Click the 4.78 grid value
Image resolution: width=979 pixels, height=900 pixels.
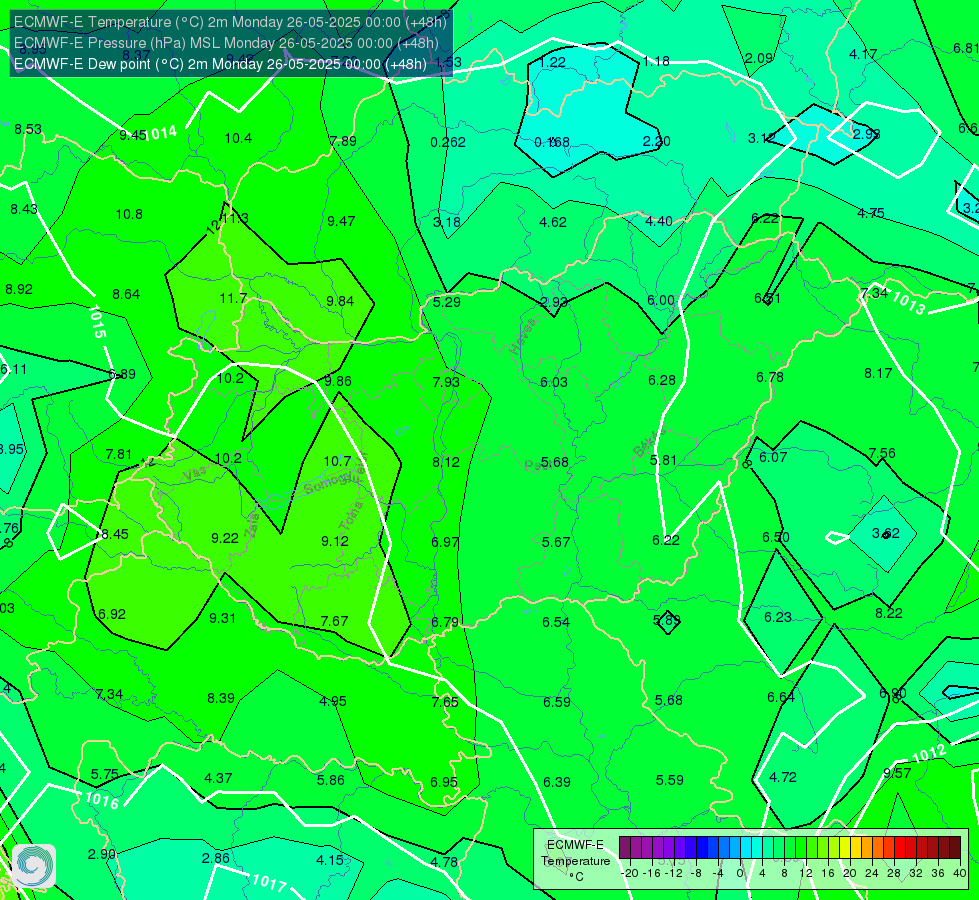[x=444, y=863]
